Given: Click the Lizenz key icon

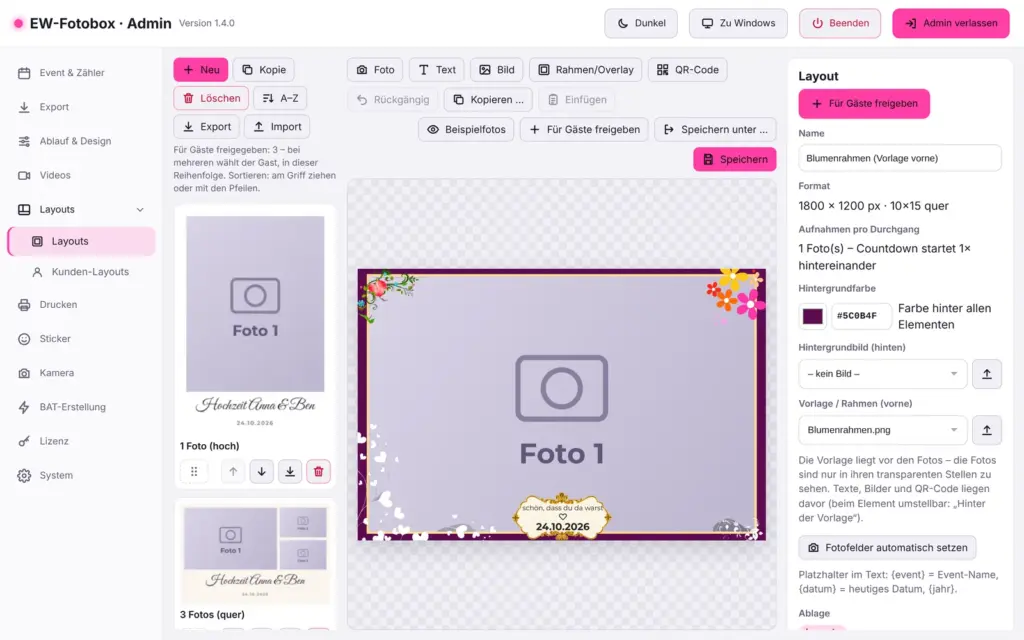Looking at the screenshot, I should (24, 441).
